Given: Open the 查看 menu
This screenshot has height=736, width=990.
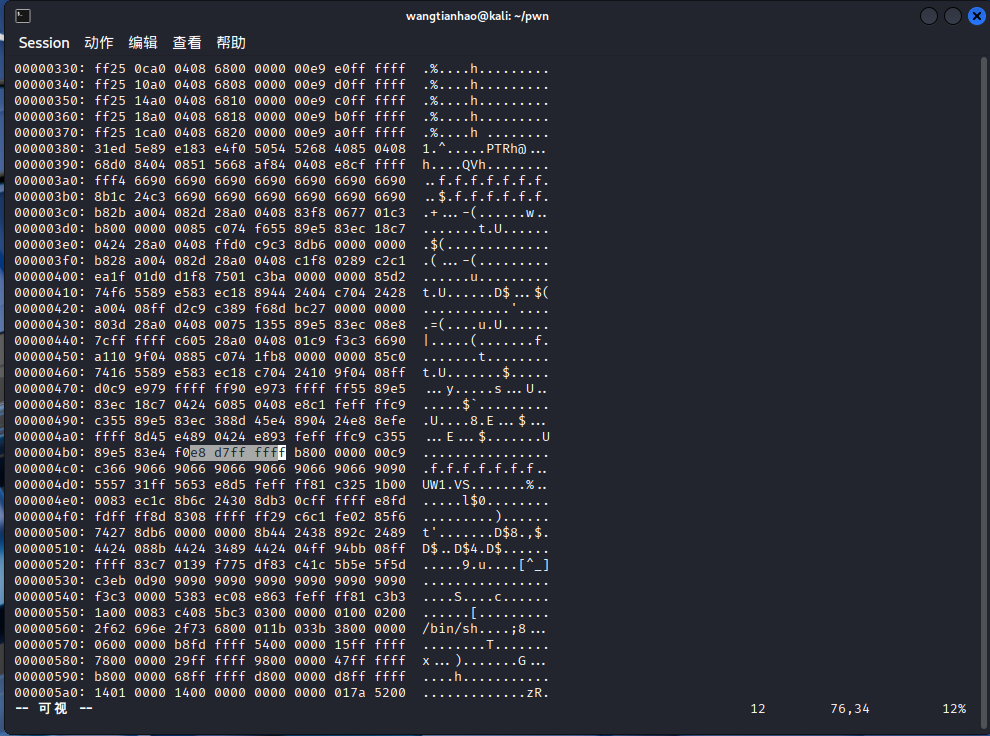Looking at the screenshot, I should tap(187, 43).
